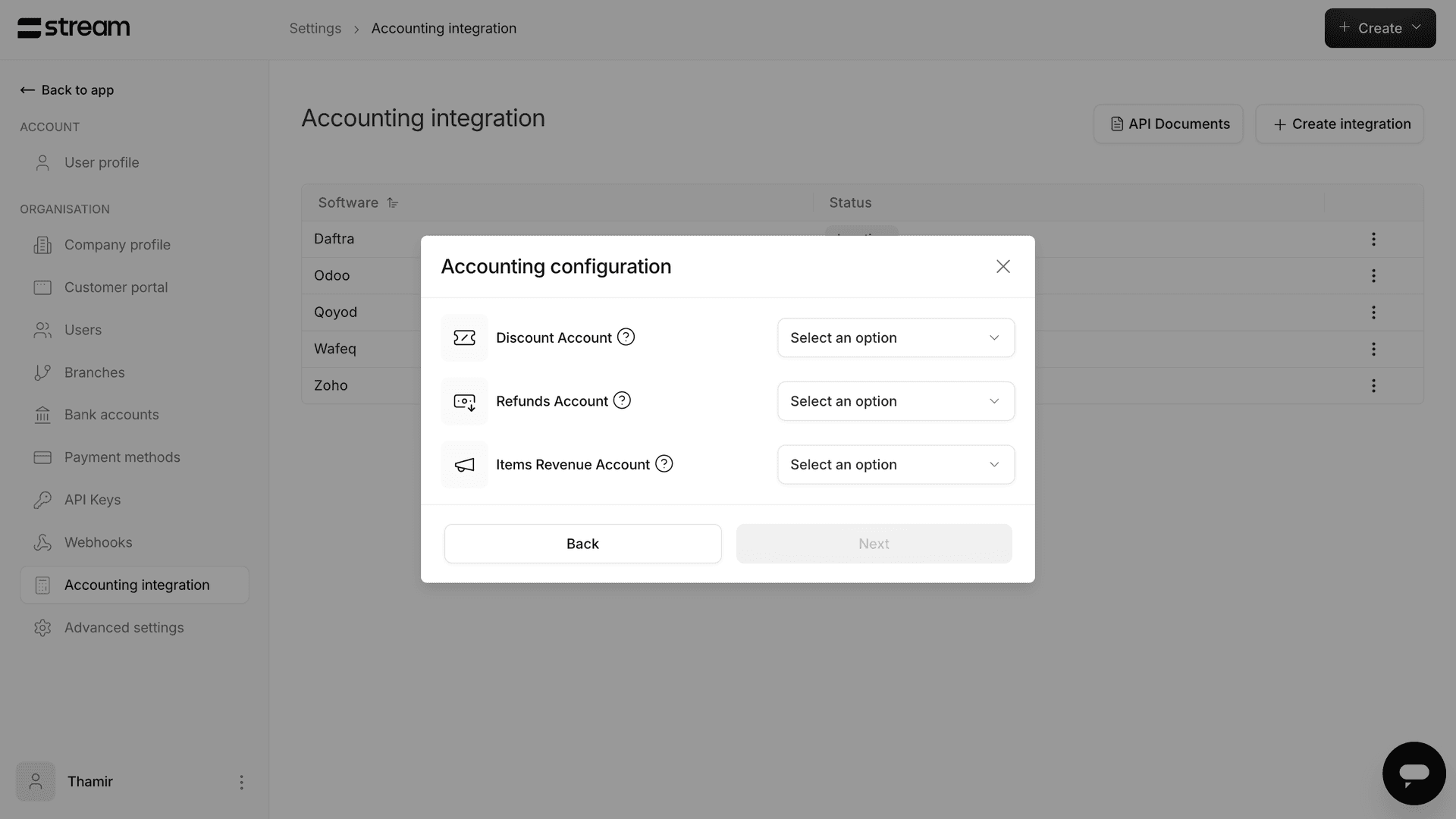Open the Wafeq row options menu

(x=1373, y=349)
